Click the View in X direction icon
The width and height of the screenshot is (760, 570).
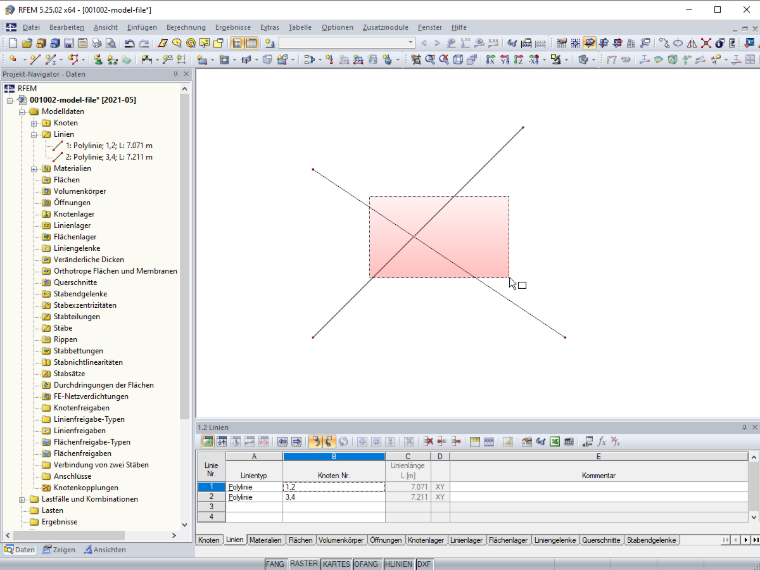491,60
